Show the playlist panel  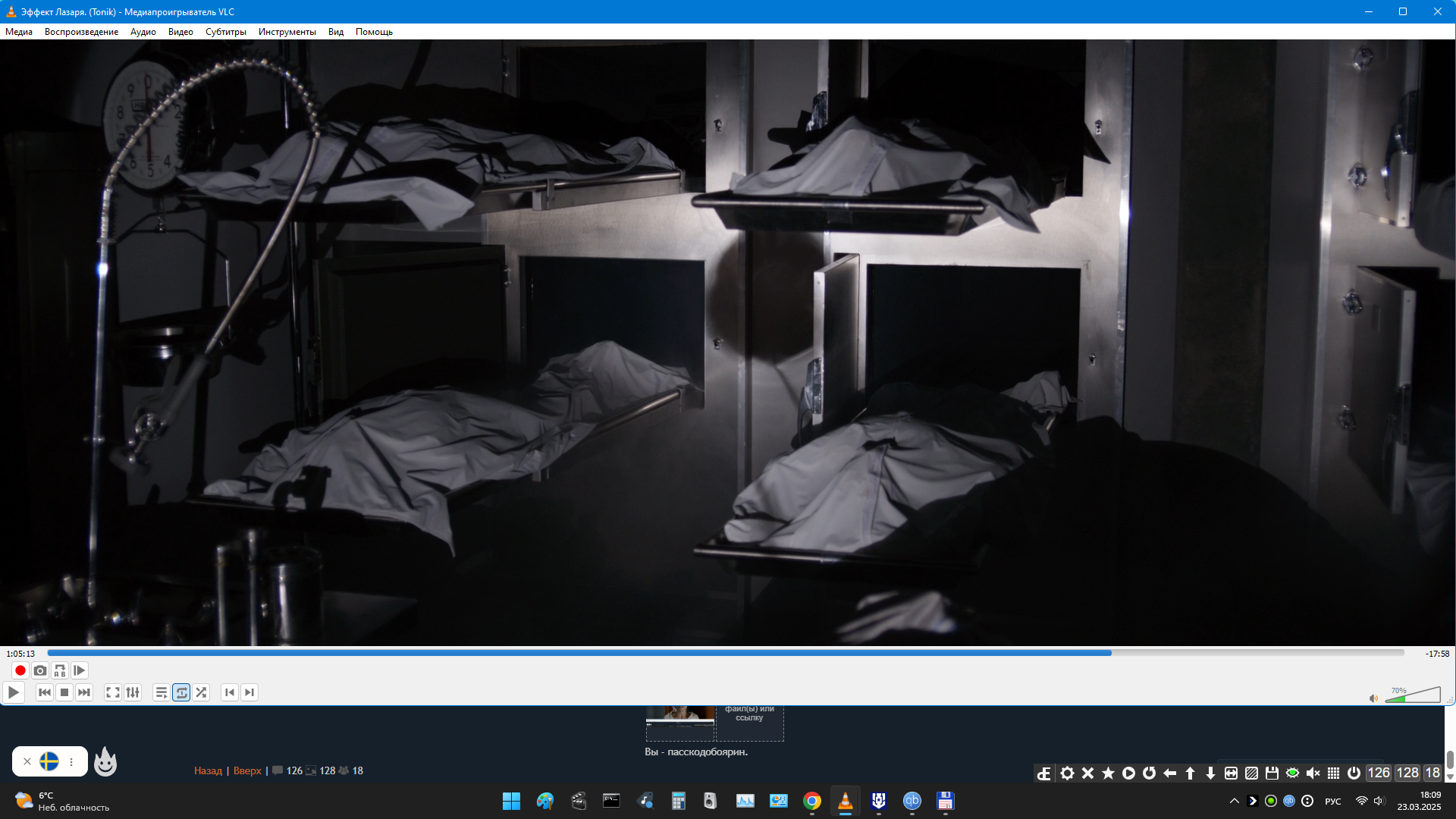point(162,692)
